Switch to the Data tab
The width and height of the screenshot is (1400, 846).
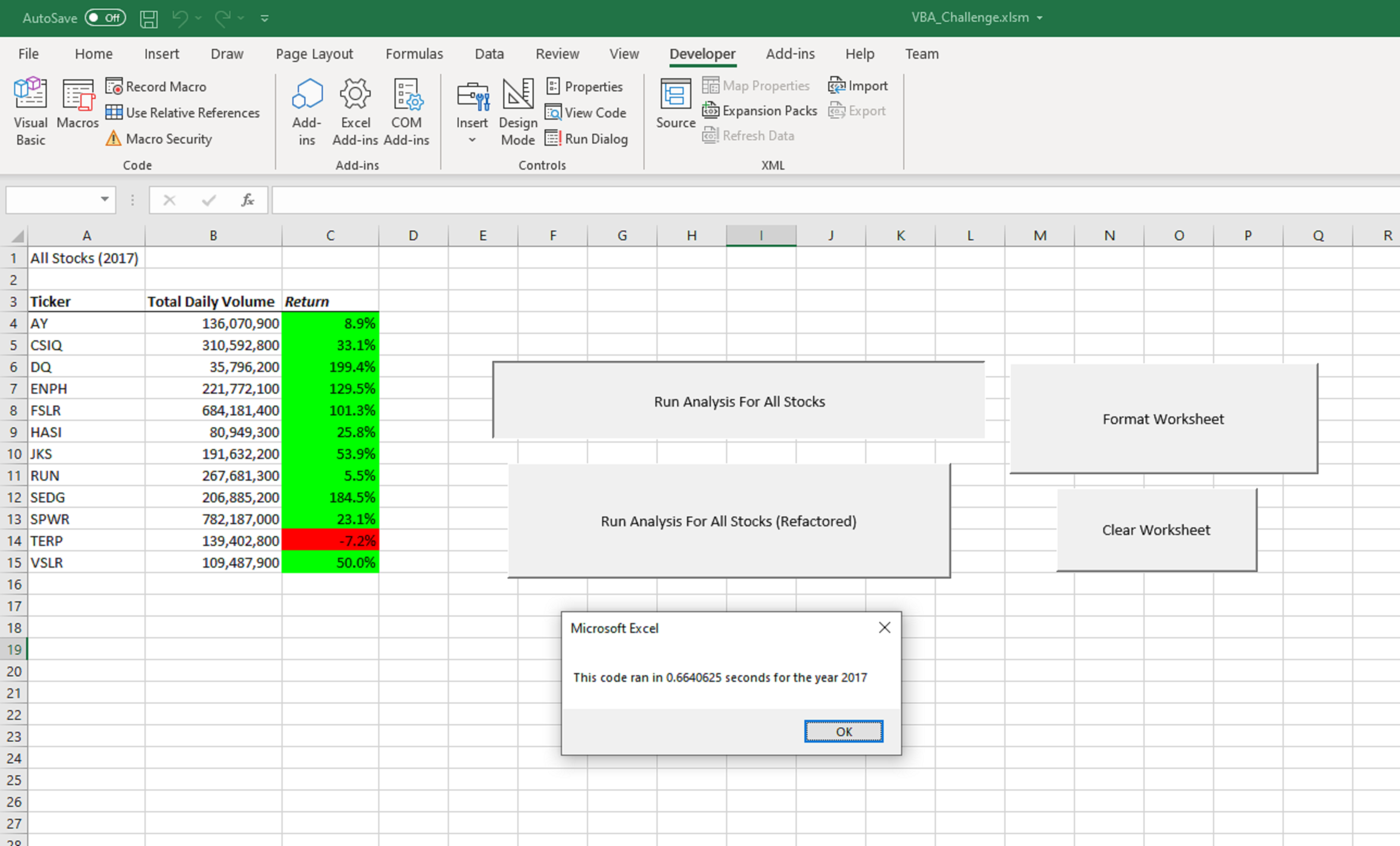pyautogui.click(x=489, y=54)
